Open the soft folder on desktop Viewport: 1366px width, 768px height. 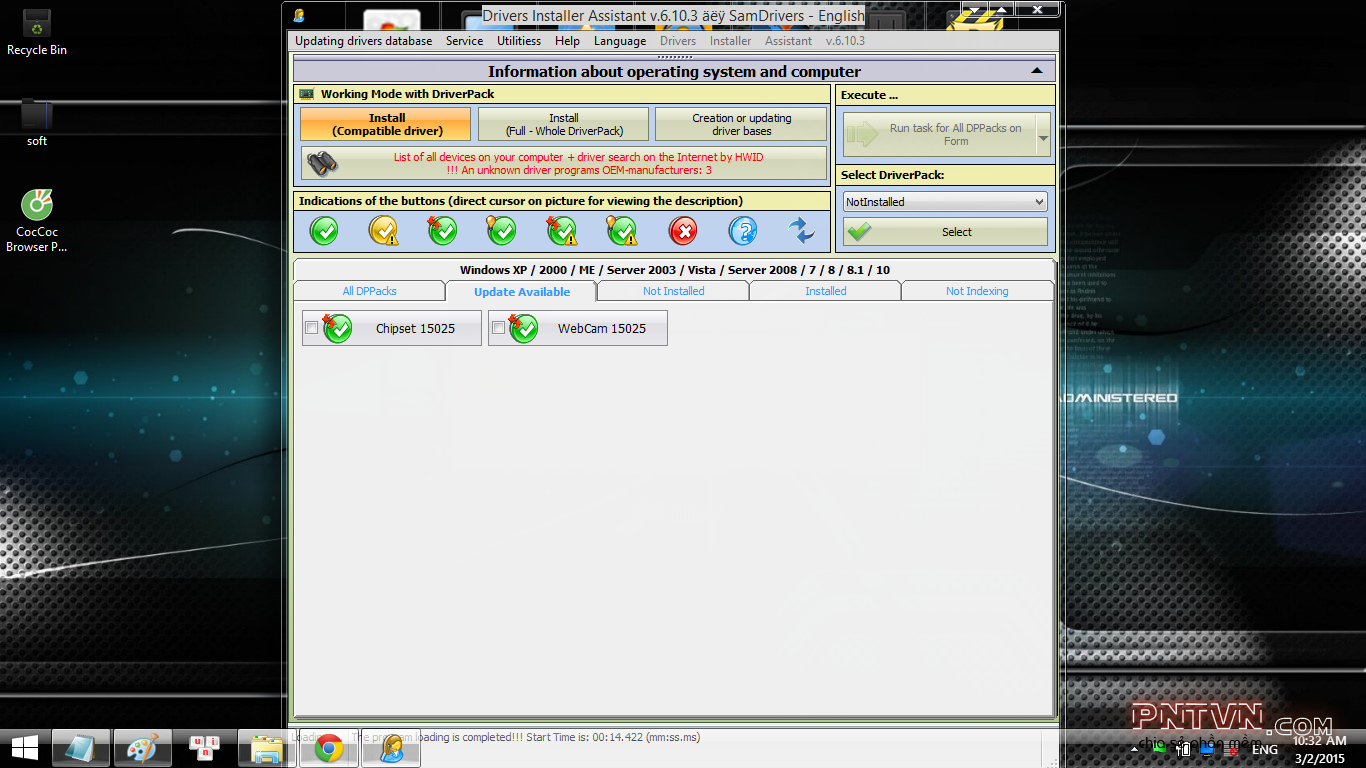37,123
